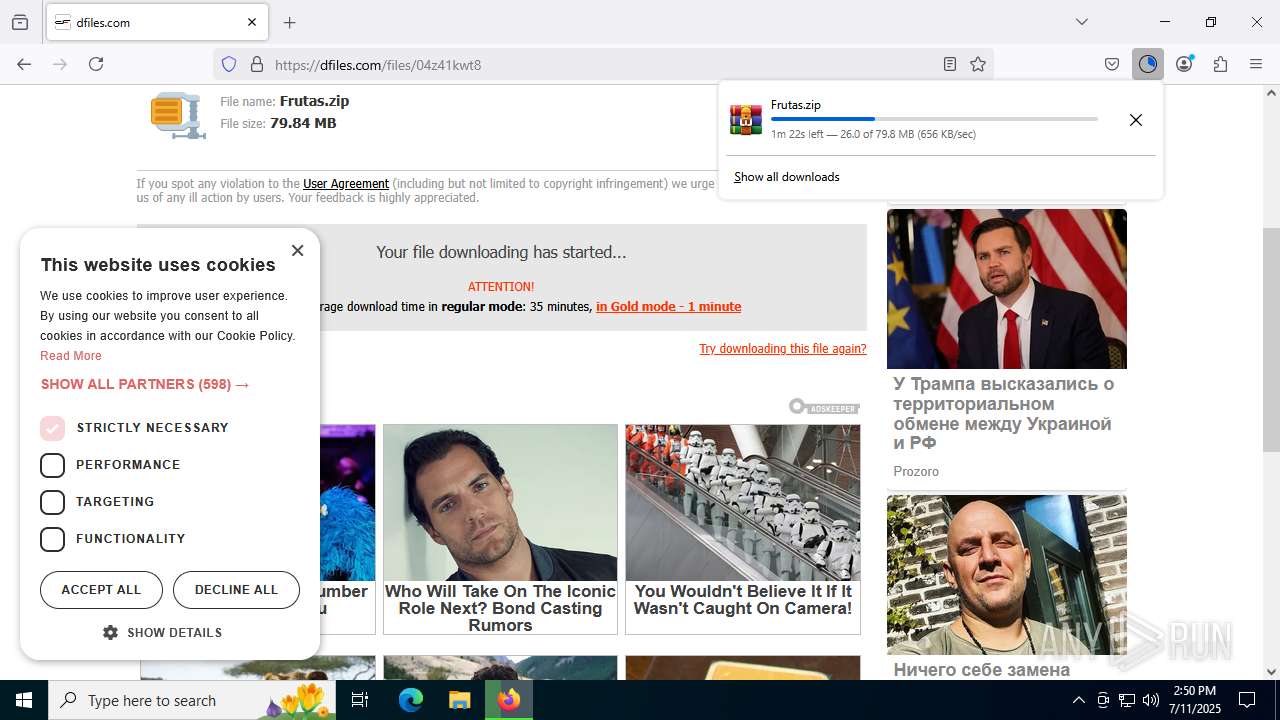Enable Targeting cookies checkbox

pyautogui.click(x=52, y=502)
